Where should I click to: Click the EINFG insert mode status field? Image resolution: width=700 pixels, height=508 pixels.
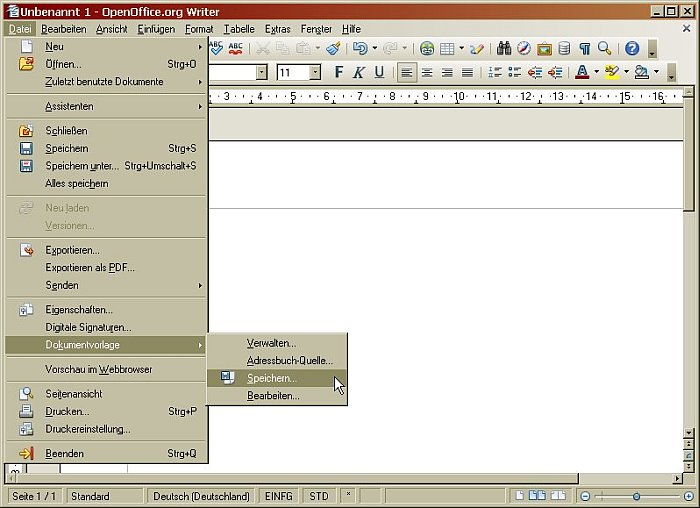[x=279, y=496]
